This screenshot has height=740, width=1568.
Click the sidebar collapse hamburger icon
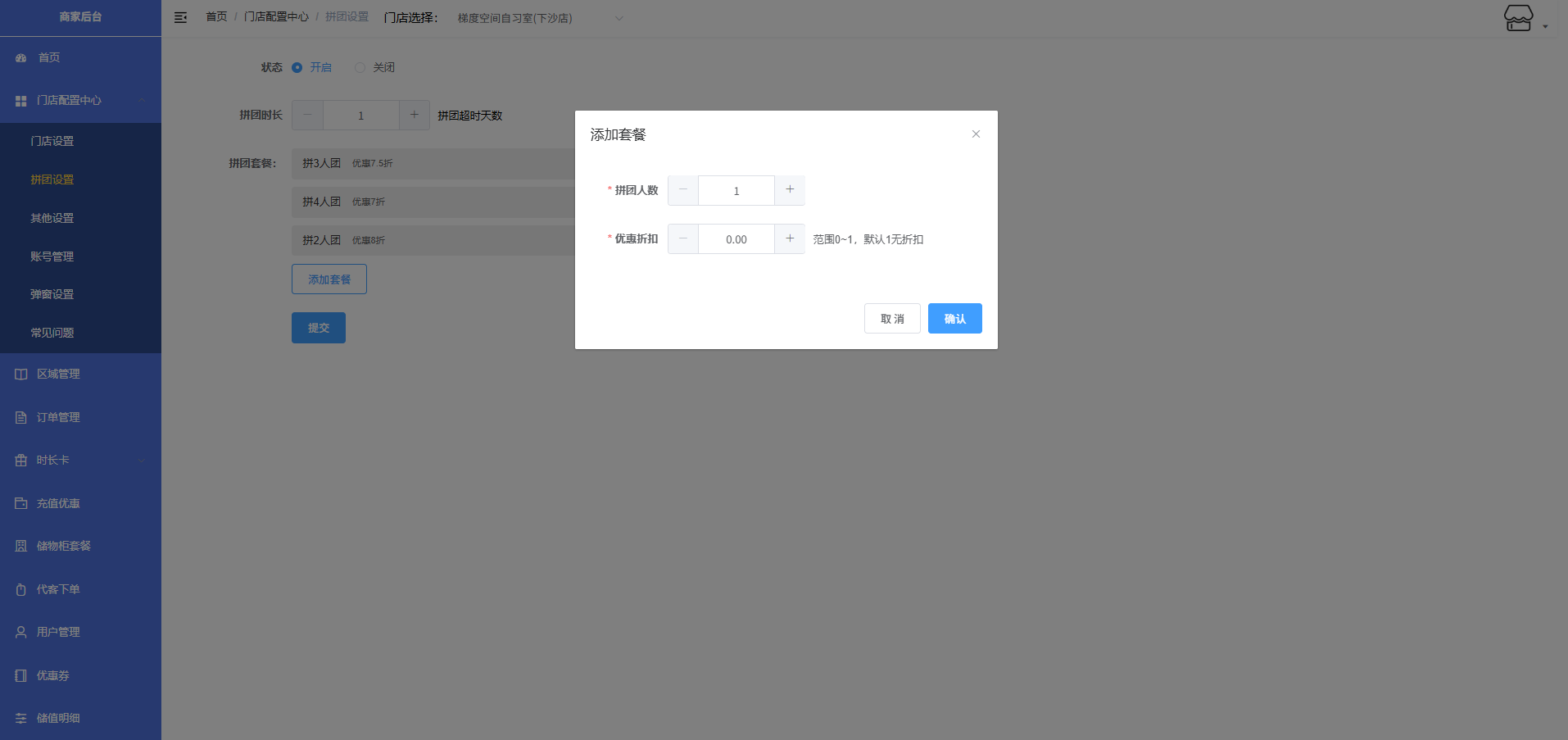coord(180,17)
